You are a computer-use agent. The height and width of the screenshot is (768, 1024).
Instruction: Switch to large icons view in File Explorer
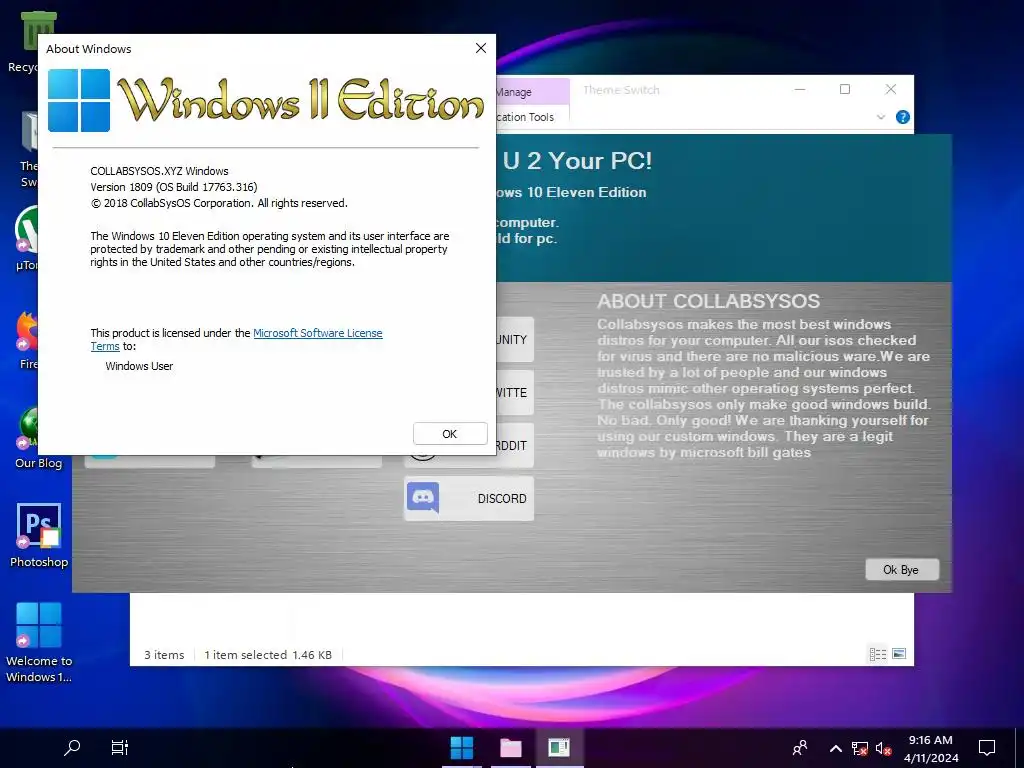pos(899,654)
